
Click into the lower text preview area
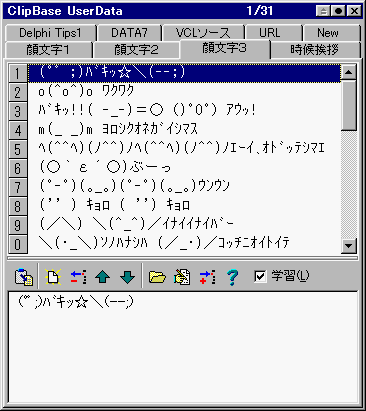(x=183, y=347)
